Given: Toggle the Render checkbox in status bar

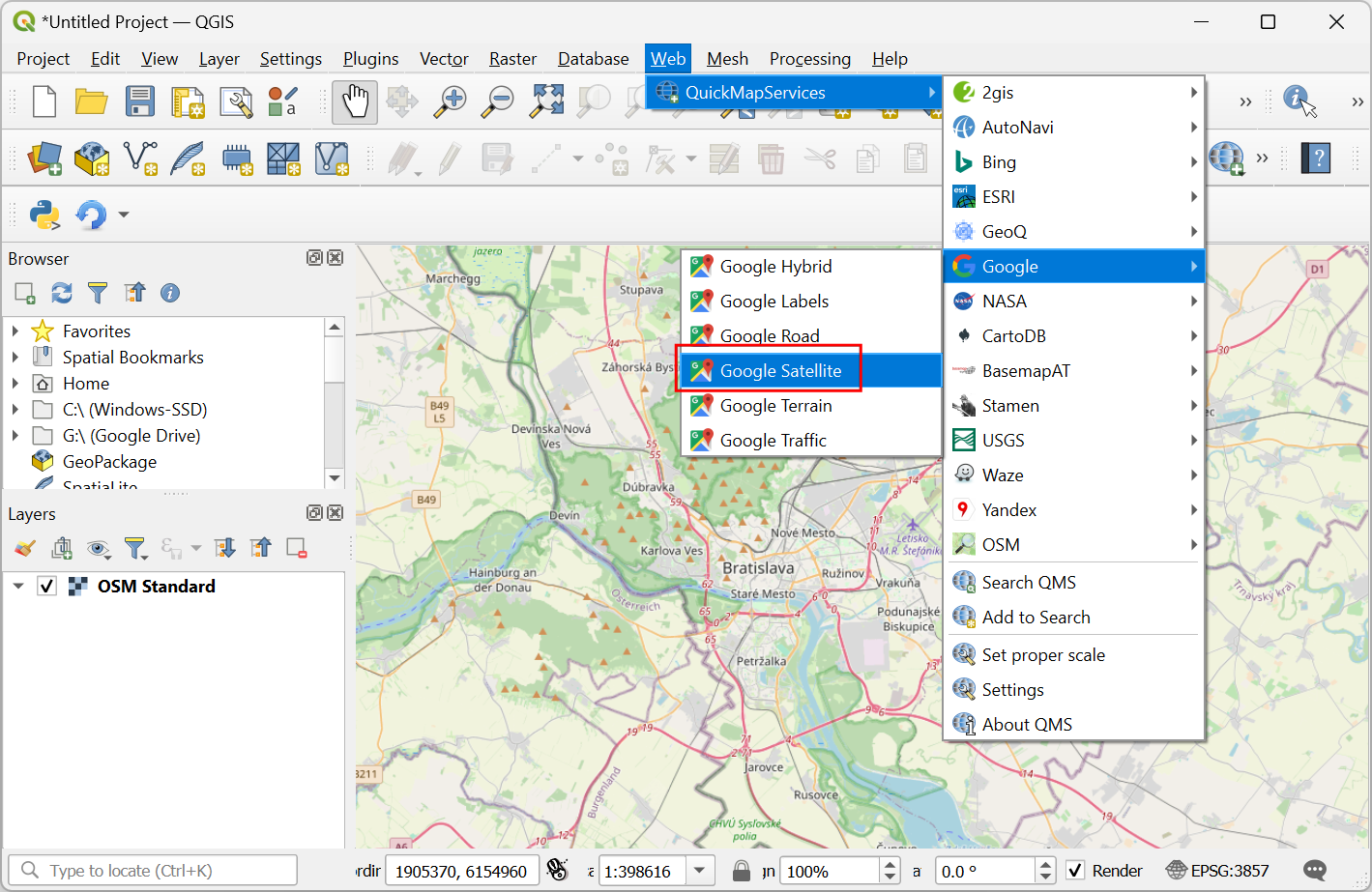Looking at the screenshot, I should (x=1075, y=871).
